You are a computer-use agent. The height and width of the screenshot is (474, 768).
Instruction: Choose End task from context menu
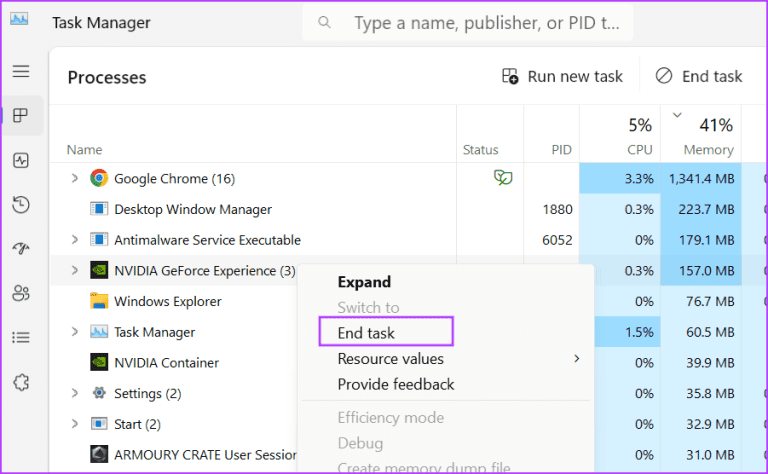tap(366, 333)
